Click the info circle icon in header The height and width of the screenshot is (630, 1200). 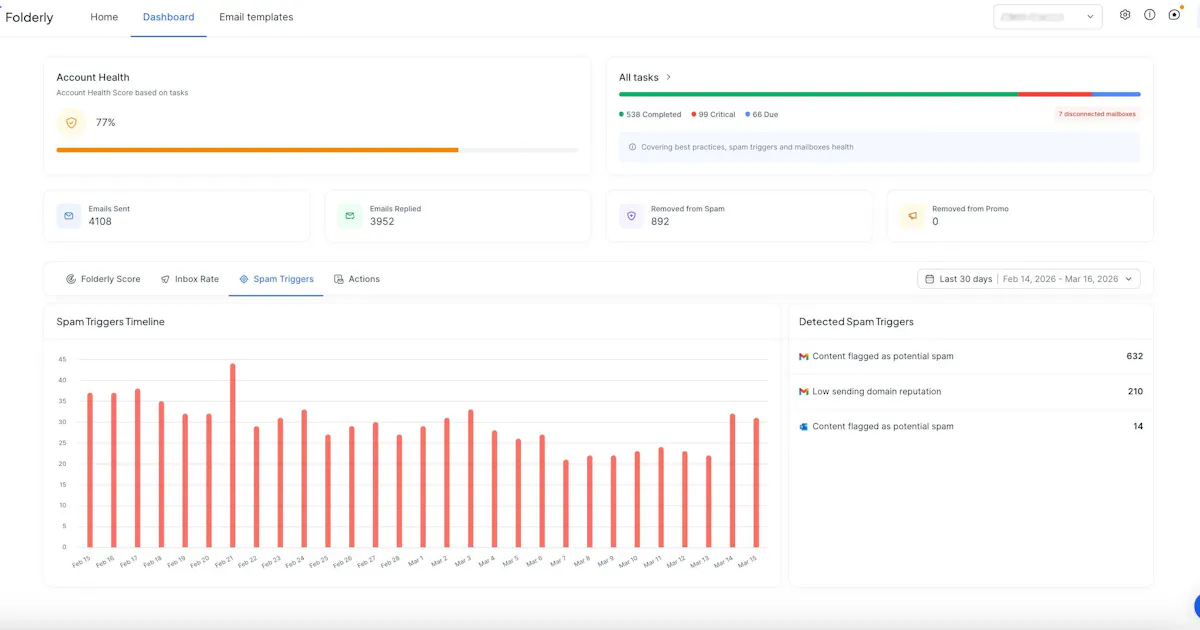pyautogui.click(x=1150, y=15)
